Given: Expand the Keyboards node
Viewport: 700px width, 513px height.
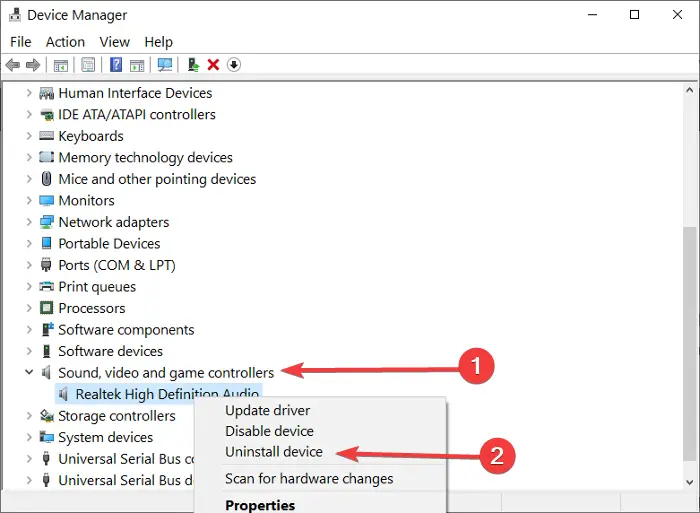Looking at the screenshot, I should pos(29,136).
